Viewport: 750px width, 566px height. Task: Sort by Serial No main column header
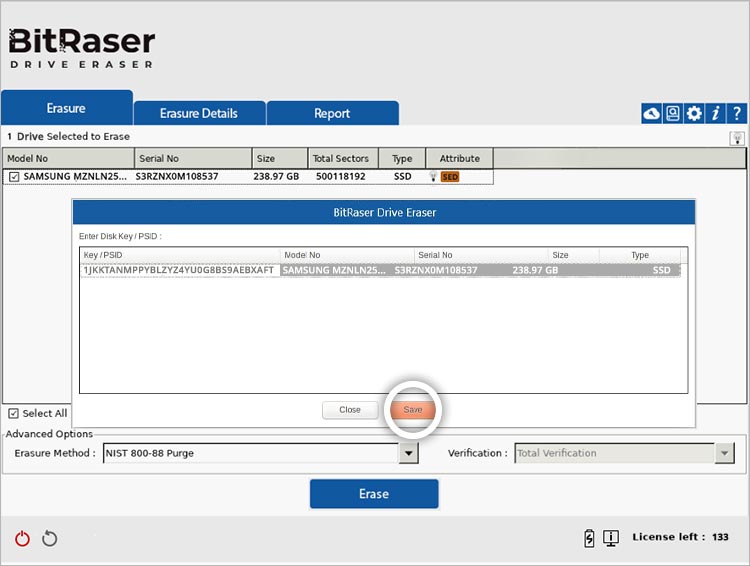193,158
